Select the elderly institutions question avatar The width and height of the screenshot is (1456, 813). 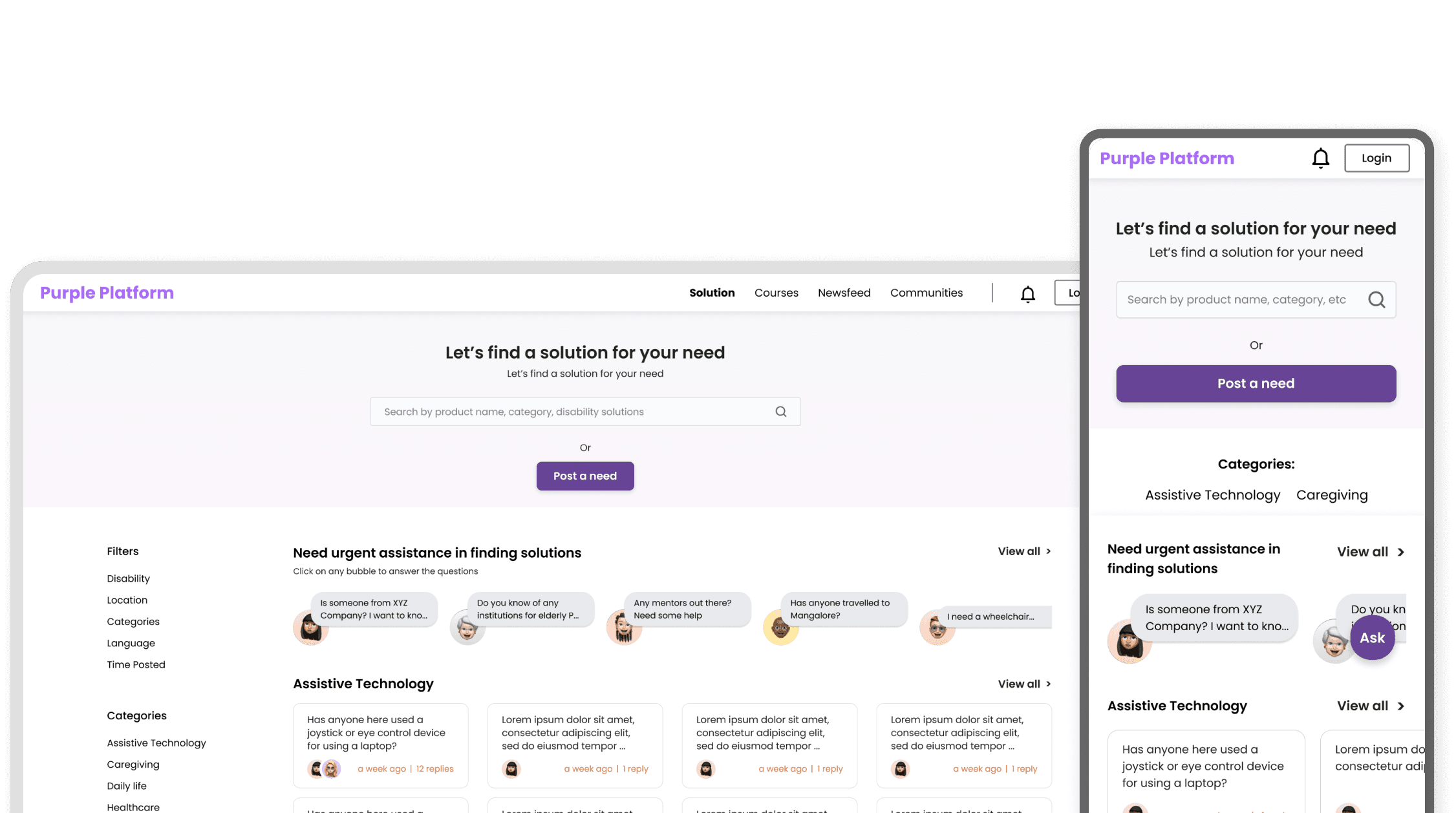point(467,628)
